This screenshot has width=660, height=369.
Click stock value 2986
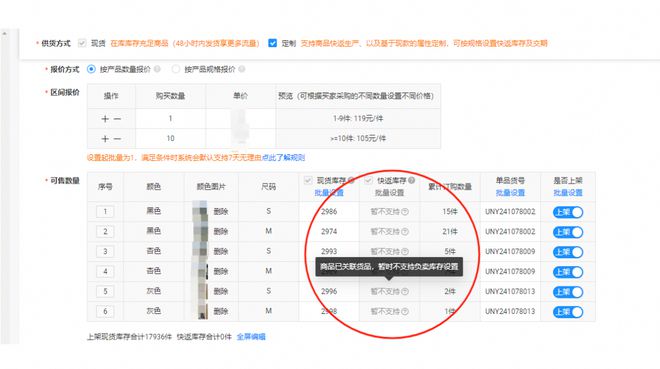[329, 211]
